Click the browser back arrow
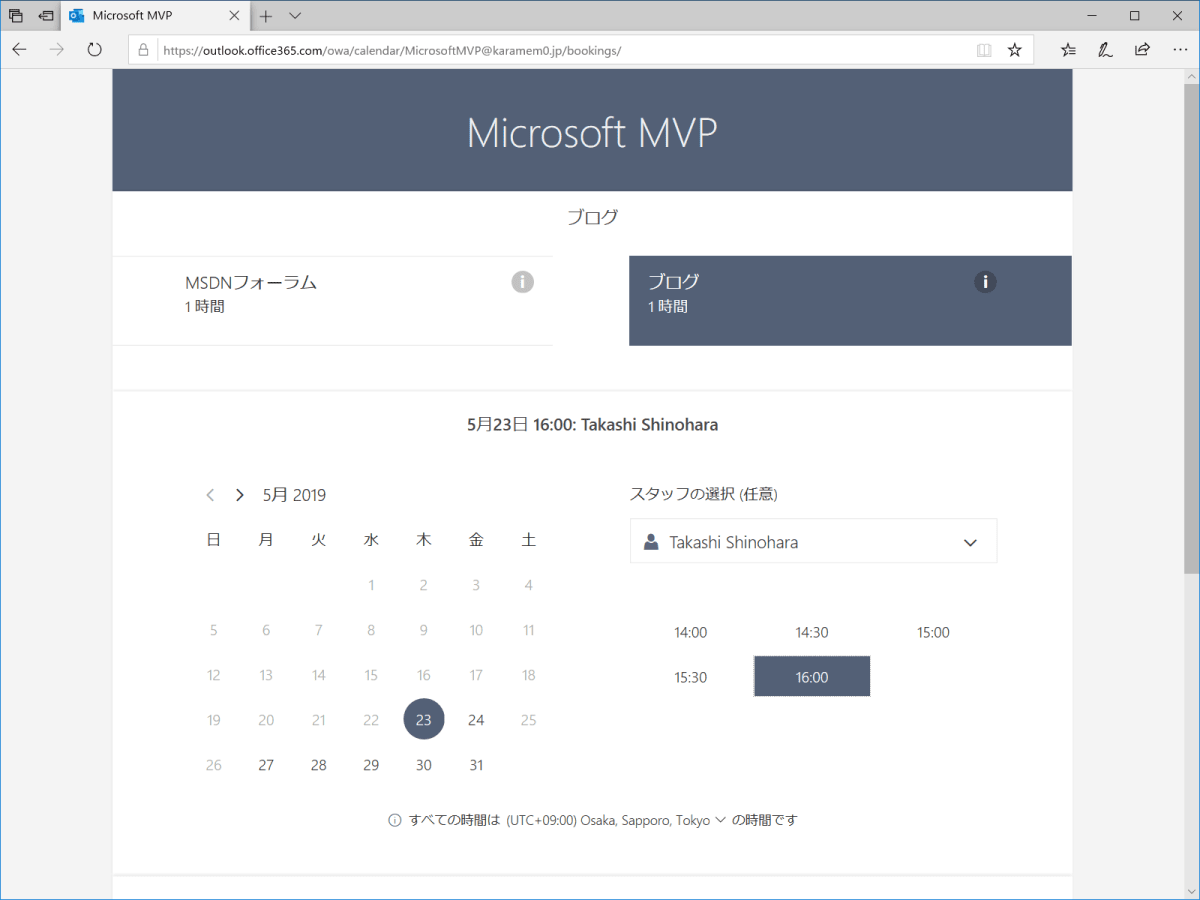This screenshot has width=1200, height=900. tap(20, 49)
